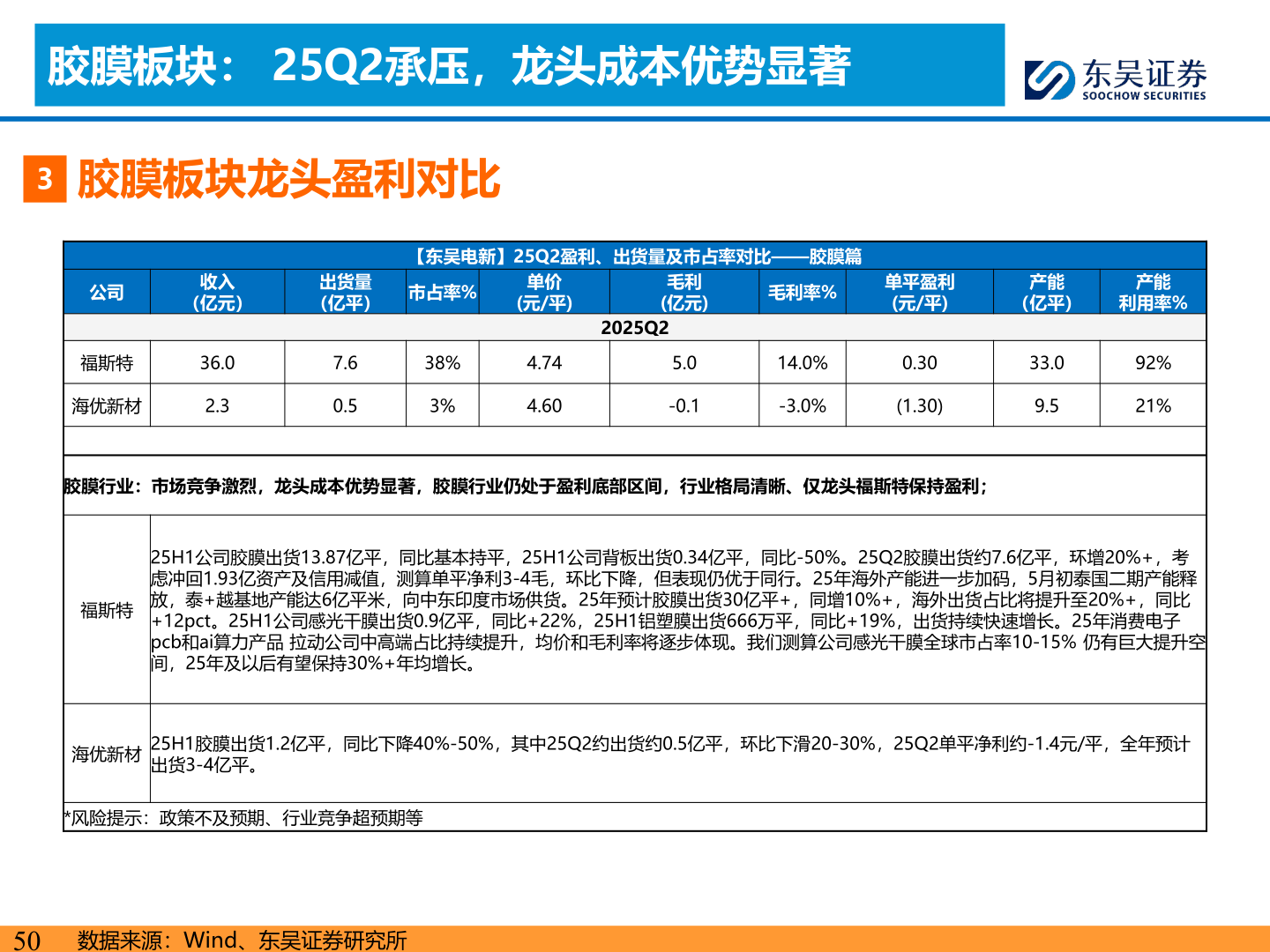Click the dark blue footer bar
This screenshot has height=952, width=1270.
(635, 940)
